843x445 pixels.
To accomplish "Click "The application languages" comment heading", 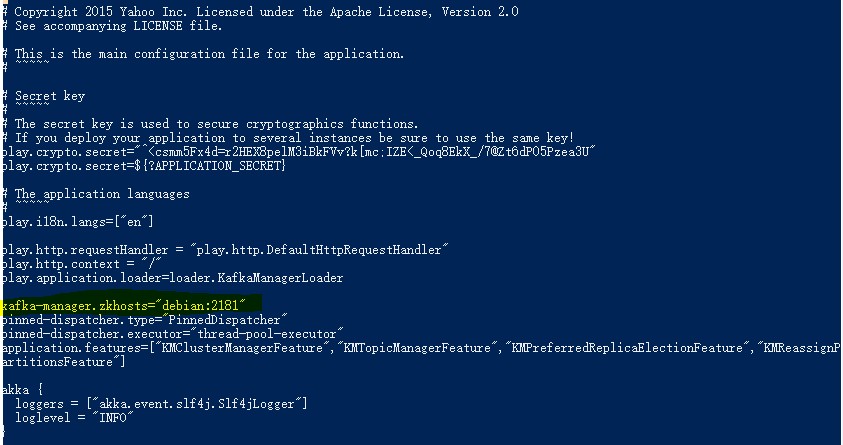I will 102,193.
